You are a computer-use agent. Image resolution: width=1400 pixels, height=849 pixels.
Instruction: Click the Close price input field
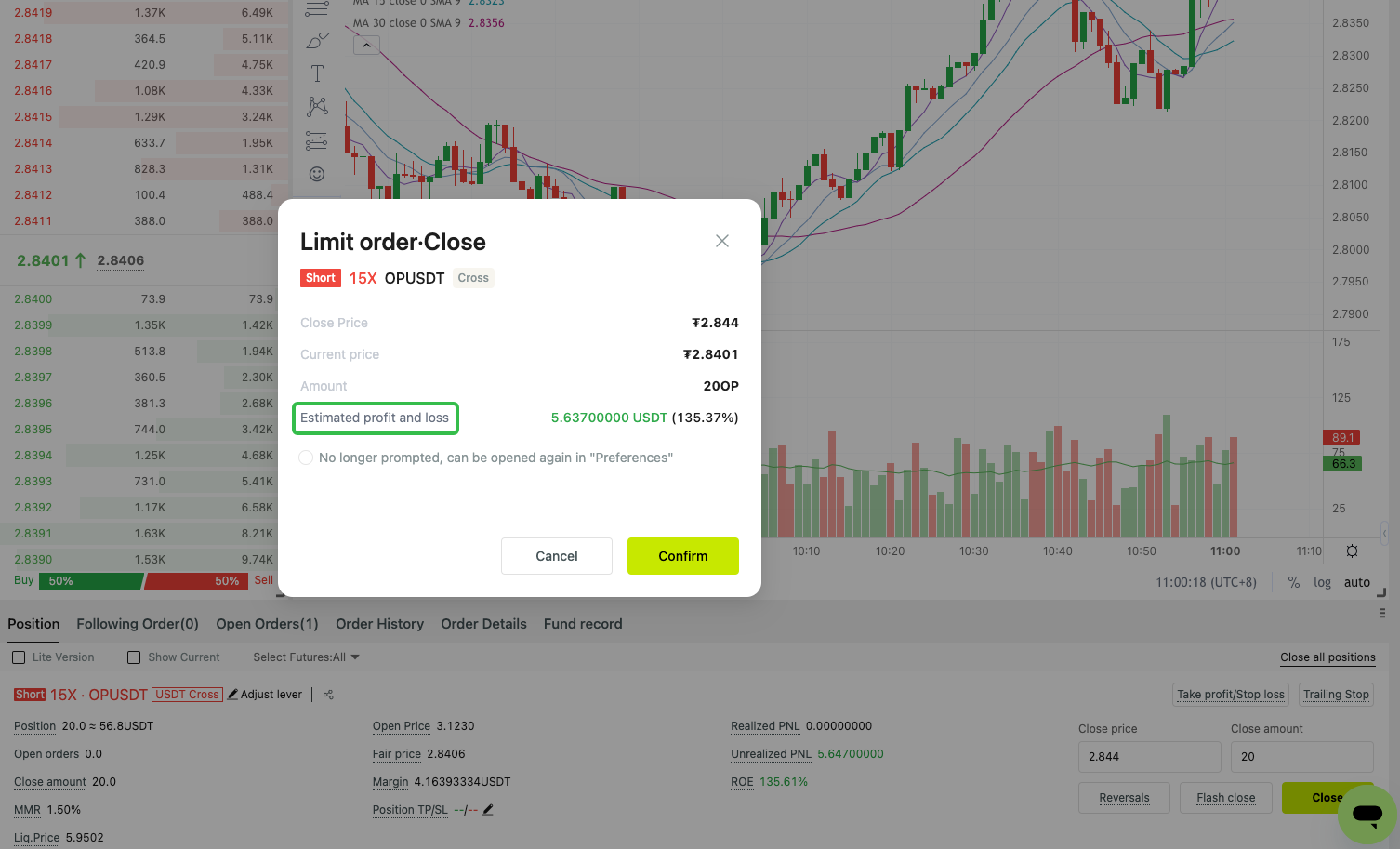pyautogui.click(x=1149, y=757)
